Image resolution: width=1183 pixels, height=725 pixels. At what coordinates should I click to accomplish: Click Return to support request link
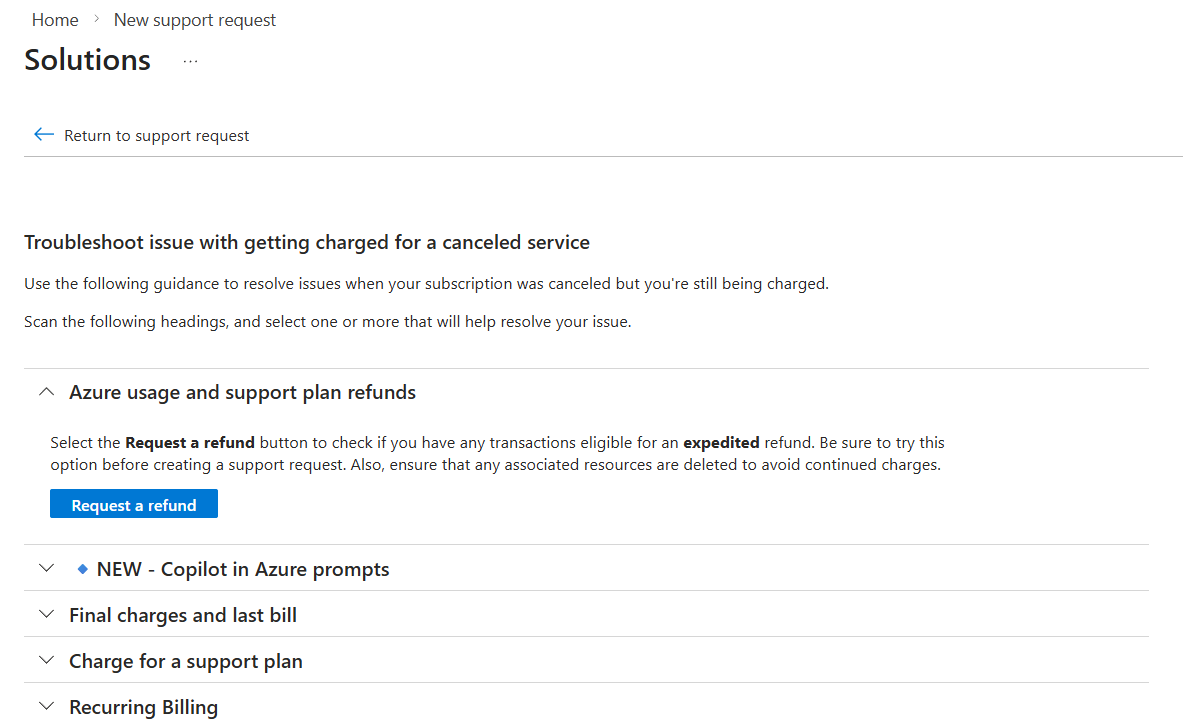(x=157, y=136)
